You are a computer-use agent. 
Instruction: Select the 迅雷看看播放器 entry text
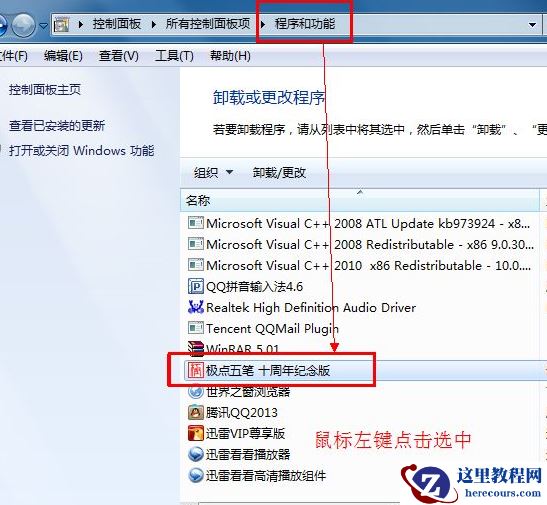(x=248, y=455)
